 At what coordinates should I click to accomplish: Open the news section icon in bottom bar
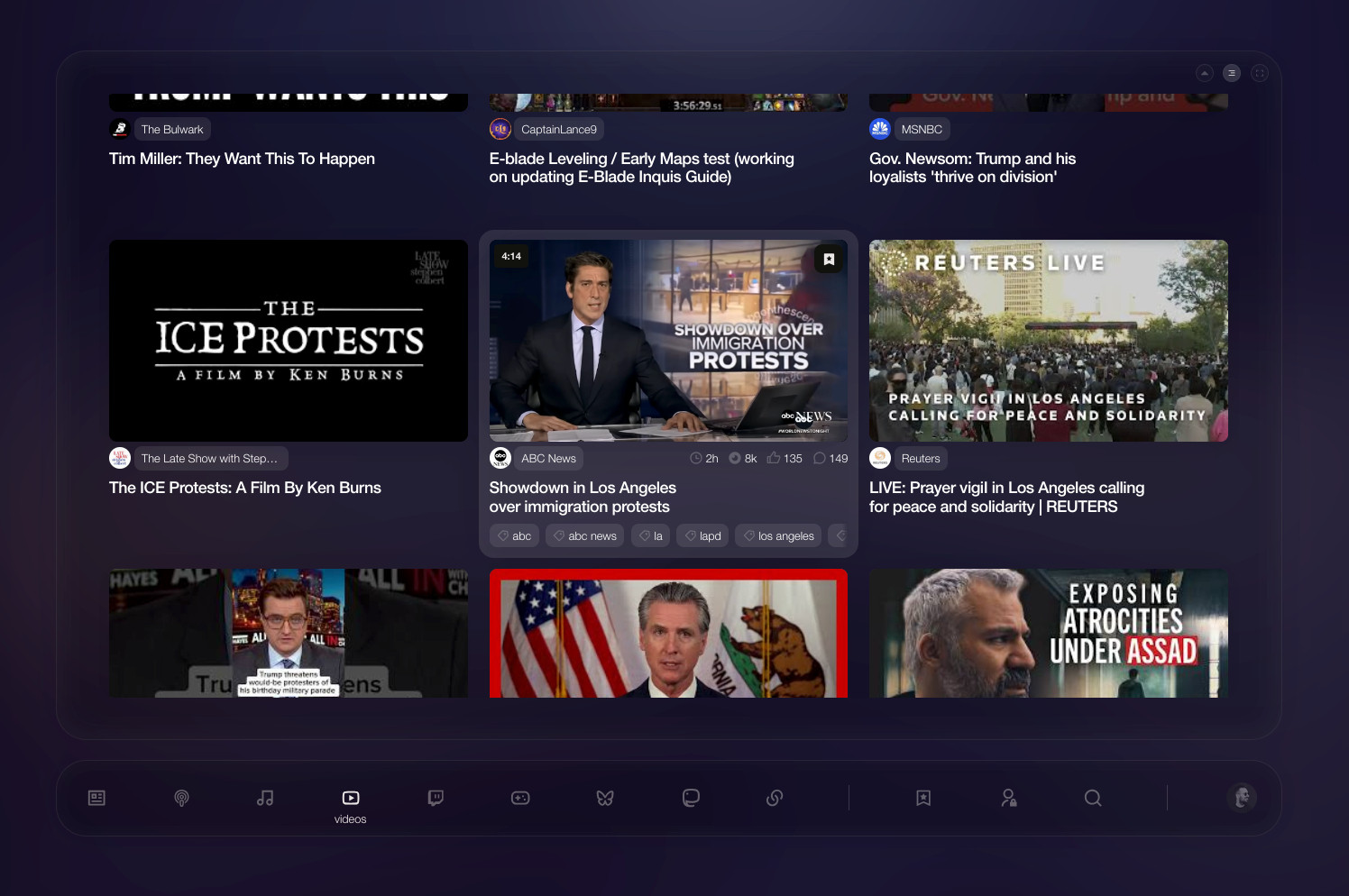click(97, 798)
